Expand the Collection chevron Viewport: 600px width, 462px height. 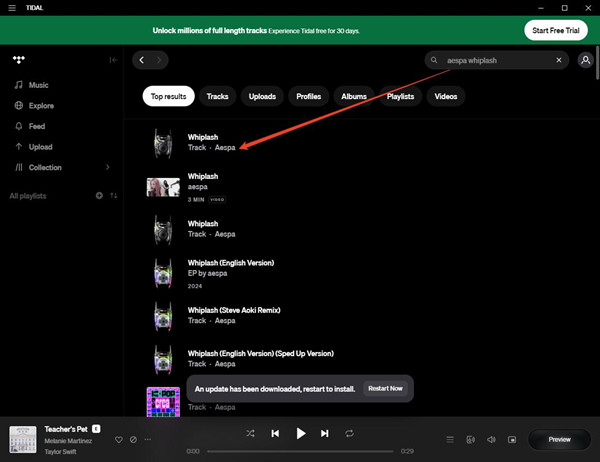coord(108,167)
